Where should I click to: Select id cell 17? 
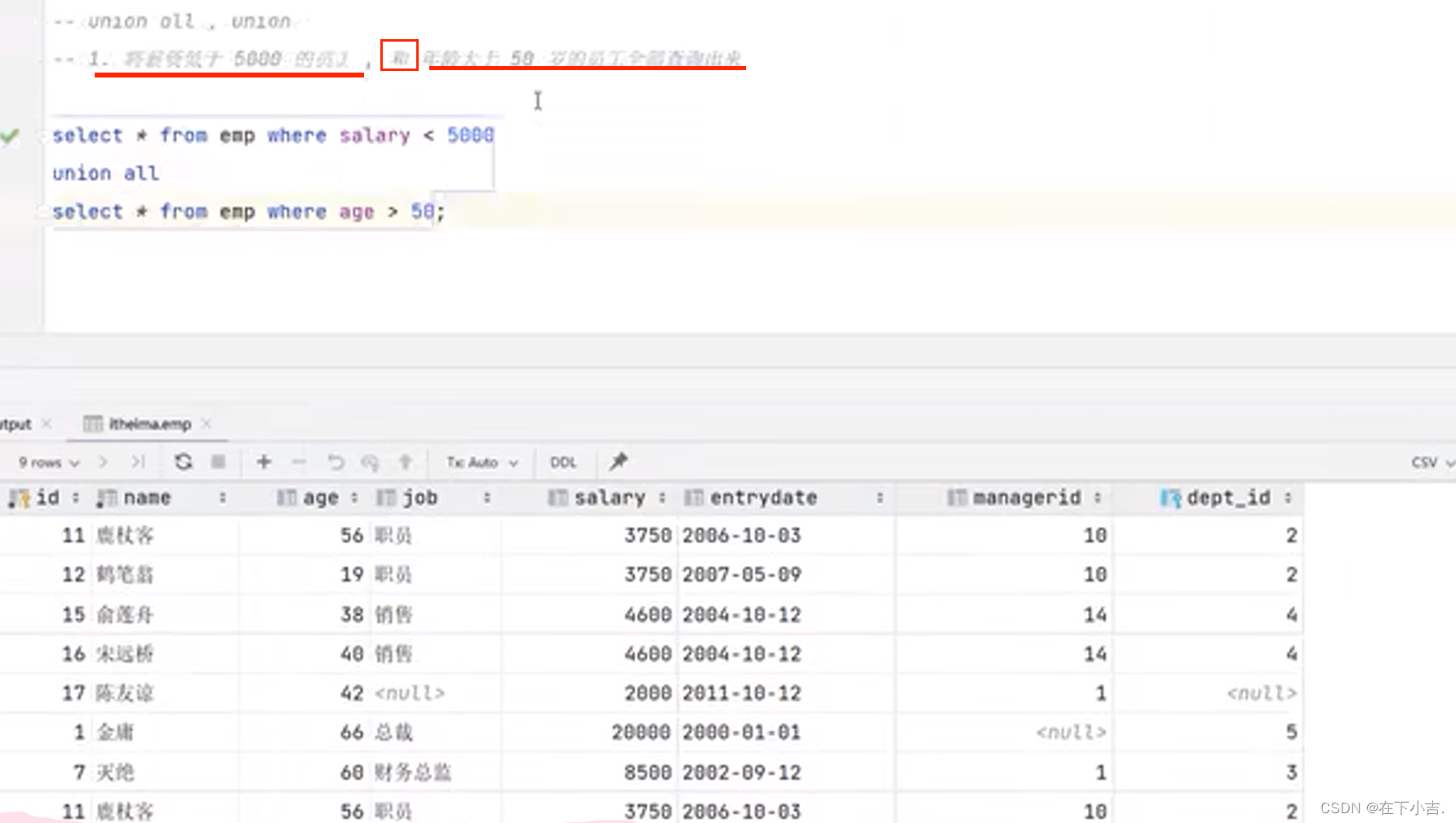click(x=73, y=693)
